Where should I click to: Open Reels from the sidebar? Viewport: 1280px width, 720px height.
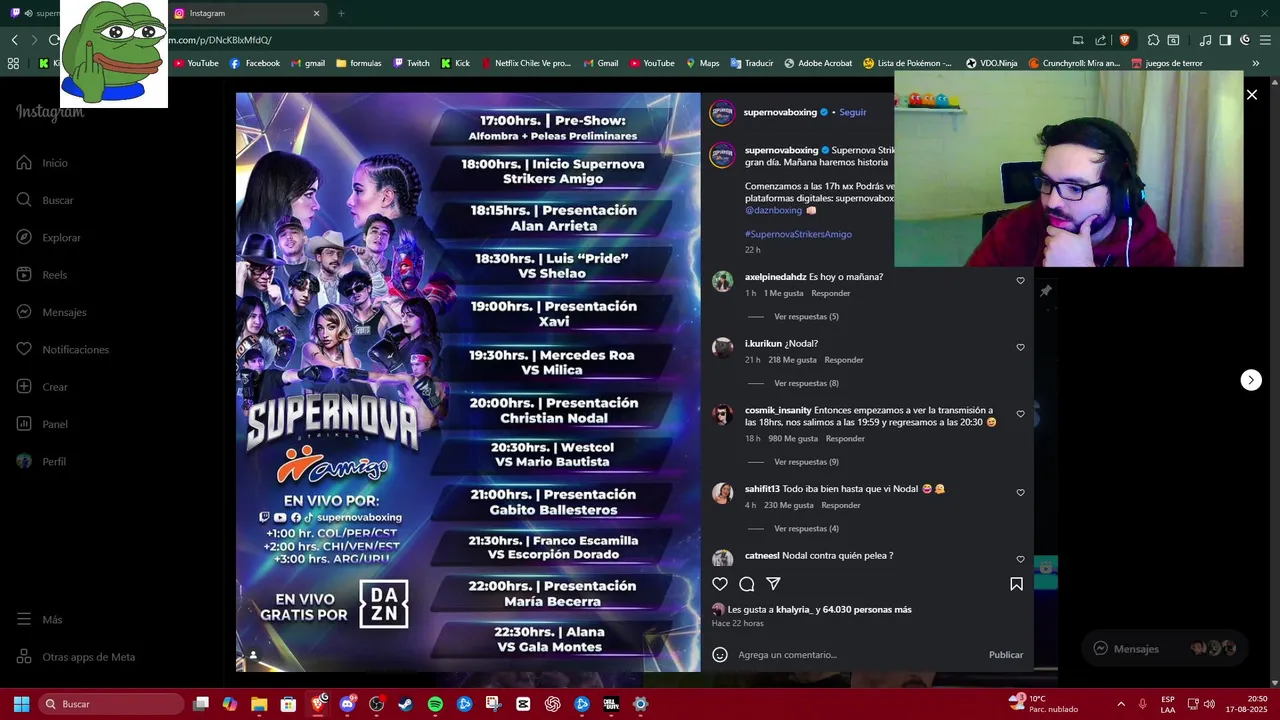coord(41,275)
